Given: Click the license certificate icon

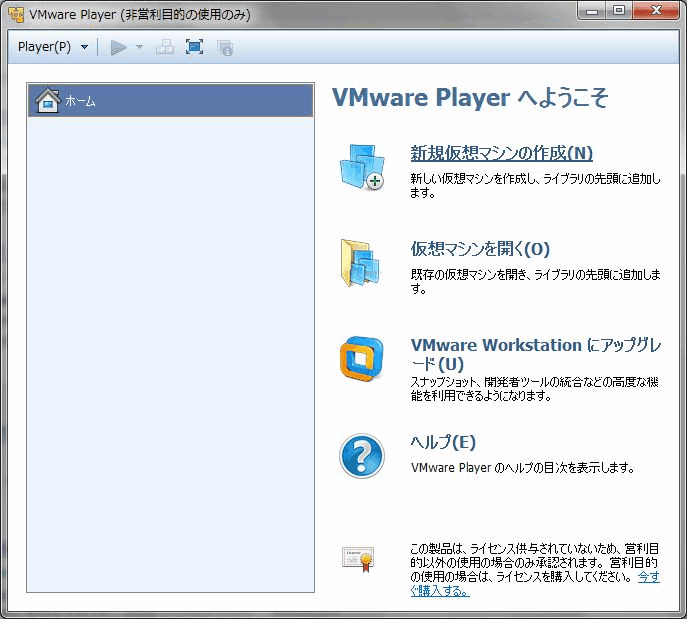Looking at the screenshot, I should (x=358, y=559).
